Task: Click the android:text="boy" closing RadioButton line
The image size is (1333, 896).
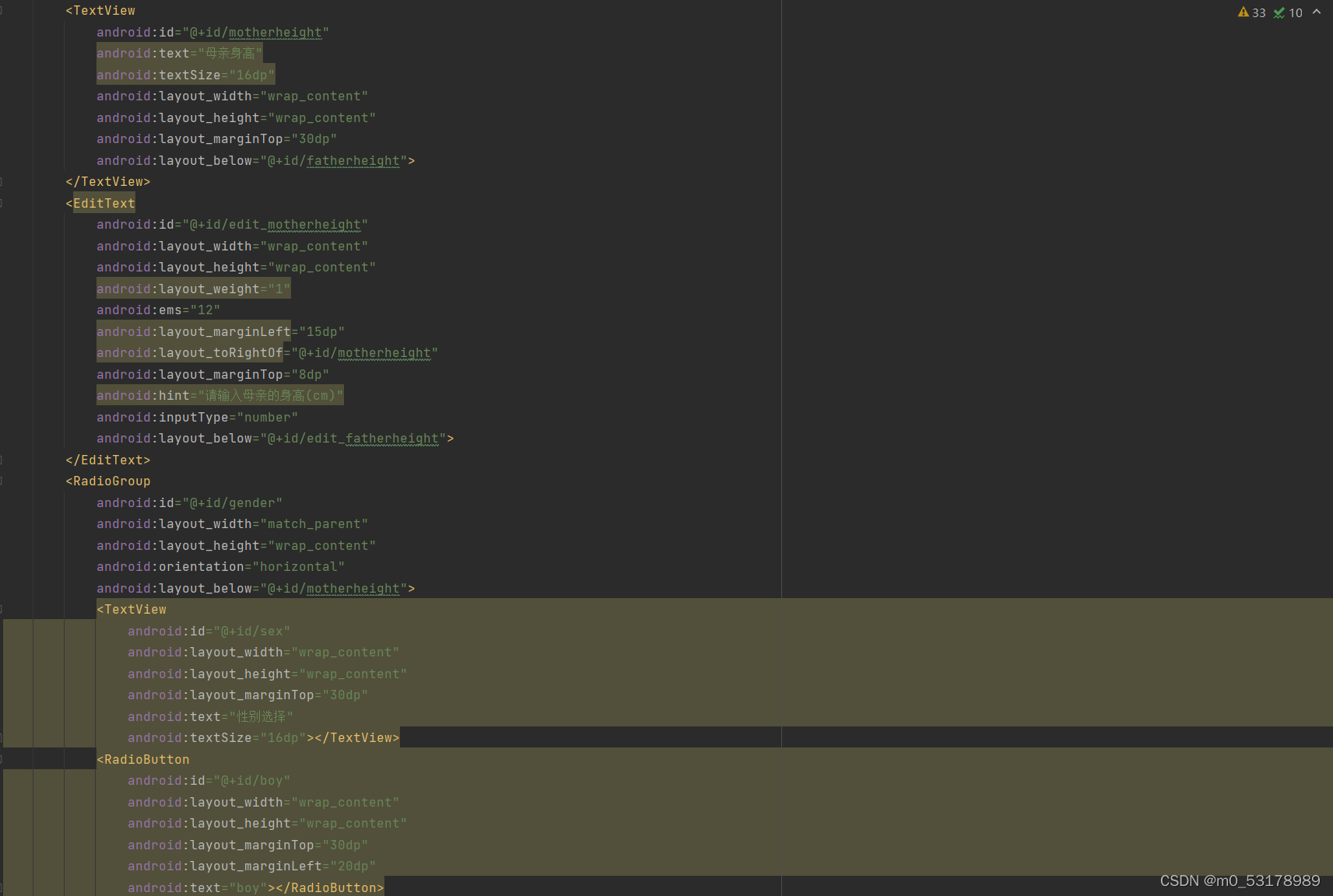Action: click(255, 887)
